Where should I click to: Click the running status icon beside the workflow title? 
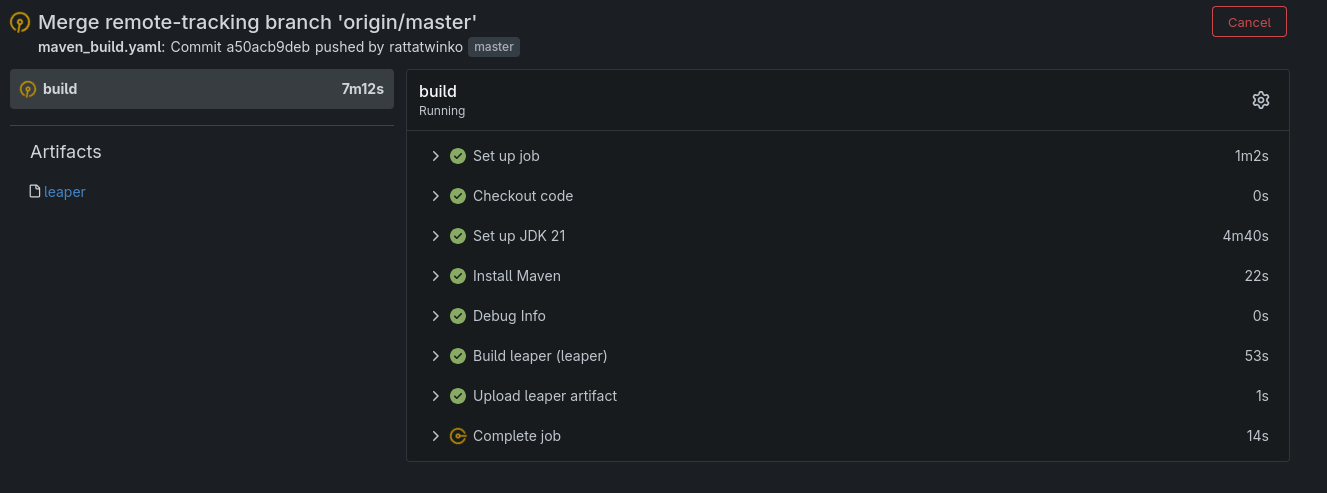(x=20, y=22)
